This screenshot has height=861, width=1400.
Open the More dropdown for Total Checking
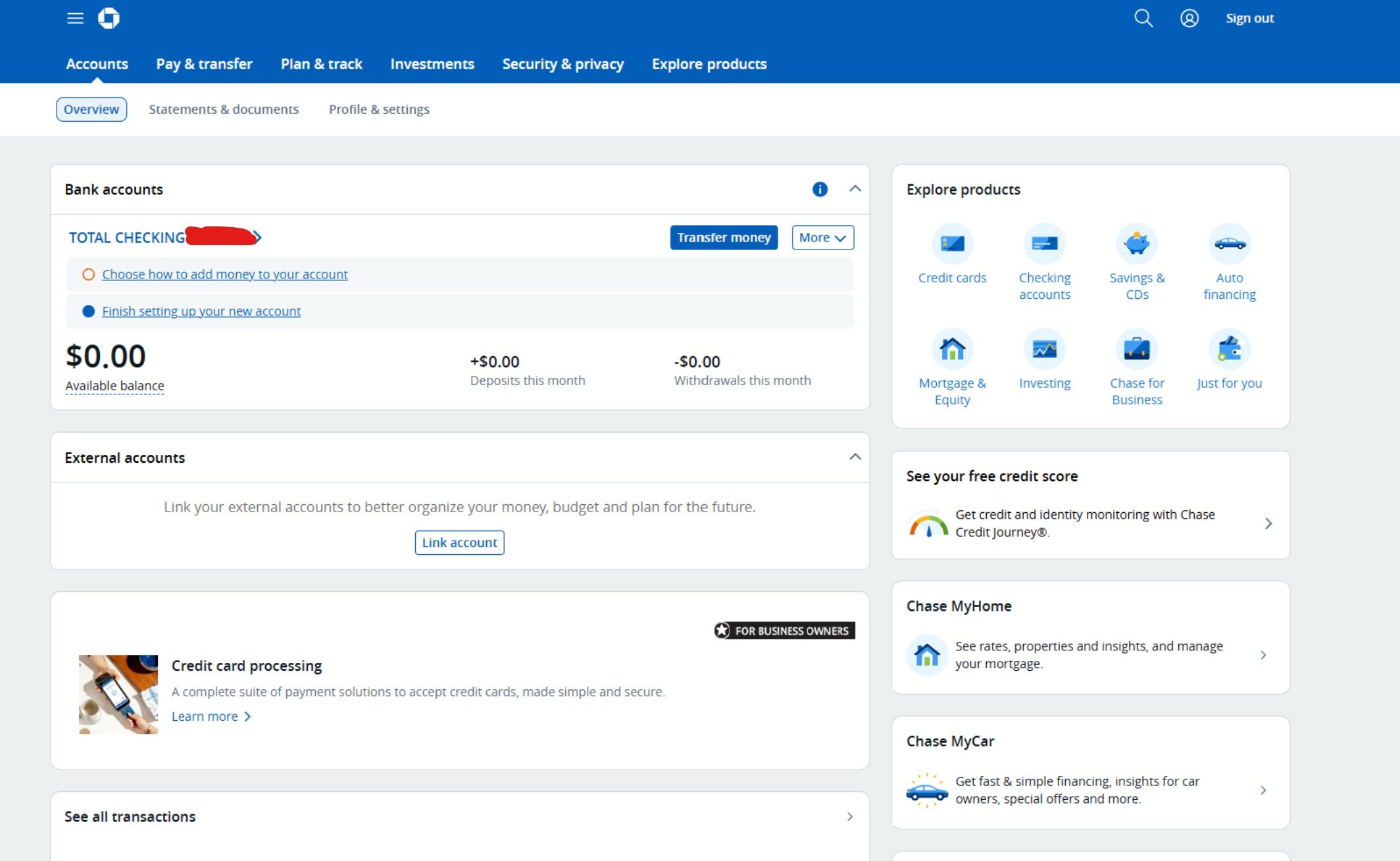coord(822,238)
